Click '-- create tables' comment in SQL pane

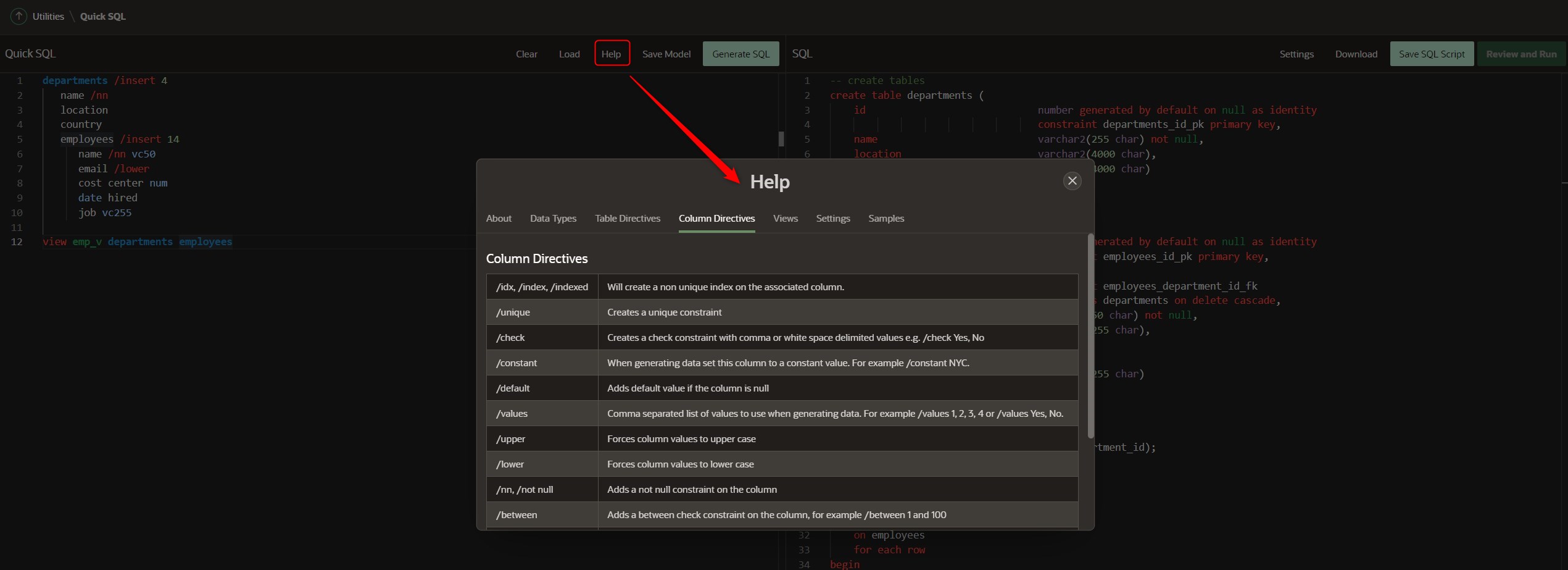[x=877, y=80]
